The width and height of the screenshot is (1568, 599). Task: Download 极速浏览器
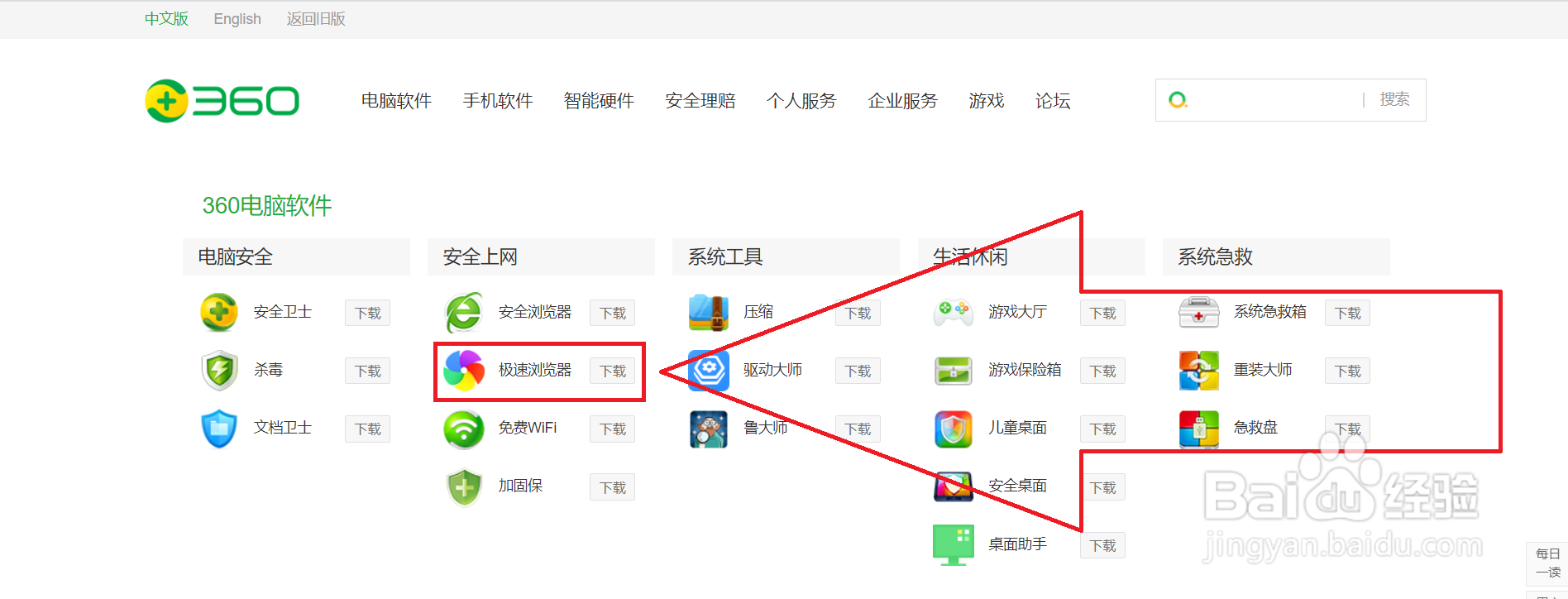[612, 371]
